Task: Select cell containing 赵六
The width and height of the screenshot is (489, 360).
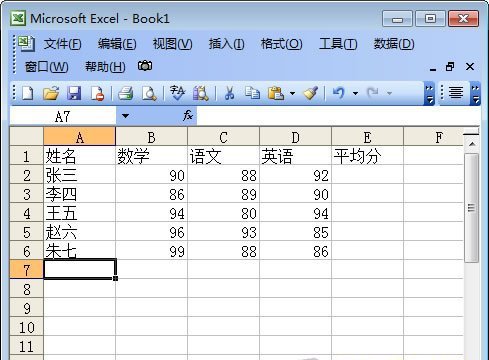Action: 79,231
